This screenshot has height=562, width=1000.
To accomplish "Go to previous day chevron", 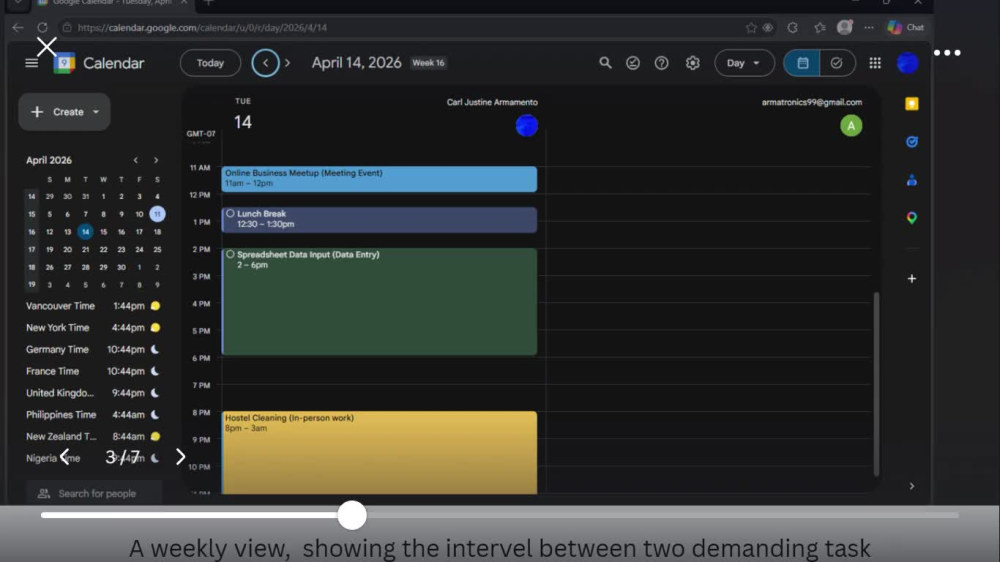I will coord(265,63).
